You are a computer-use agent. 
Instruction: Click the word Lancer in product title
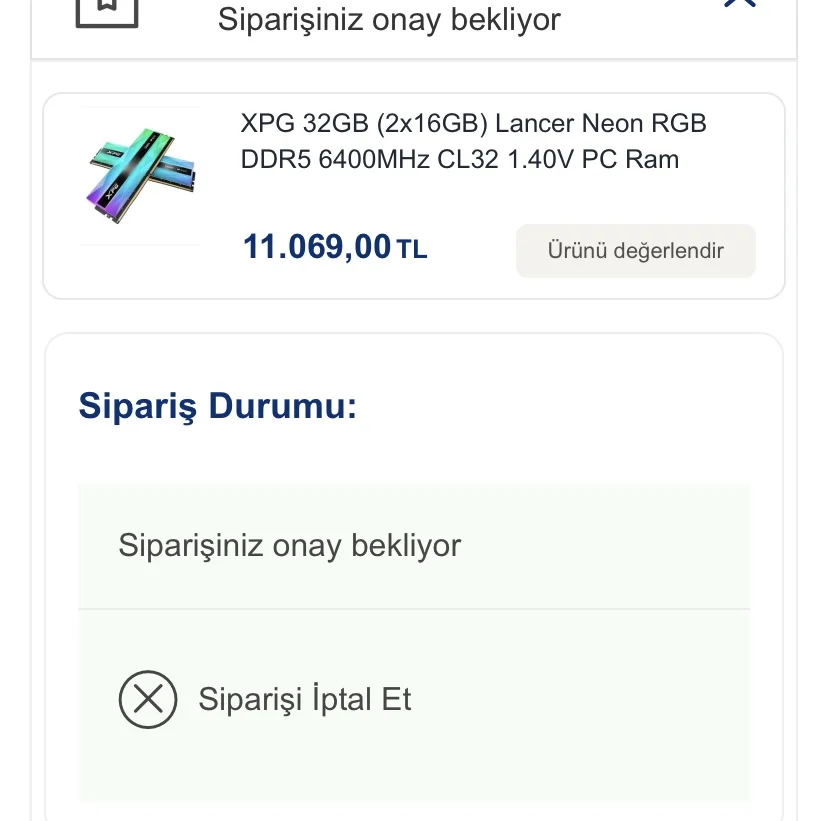click(x=535, y=124)
